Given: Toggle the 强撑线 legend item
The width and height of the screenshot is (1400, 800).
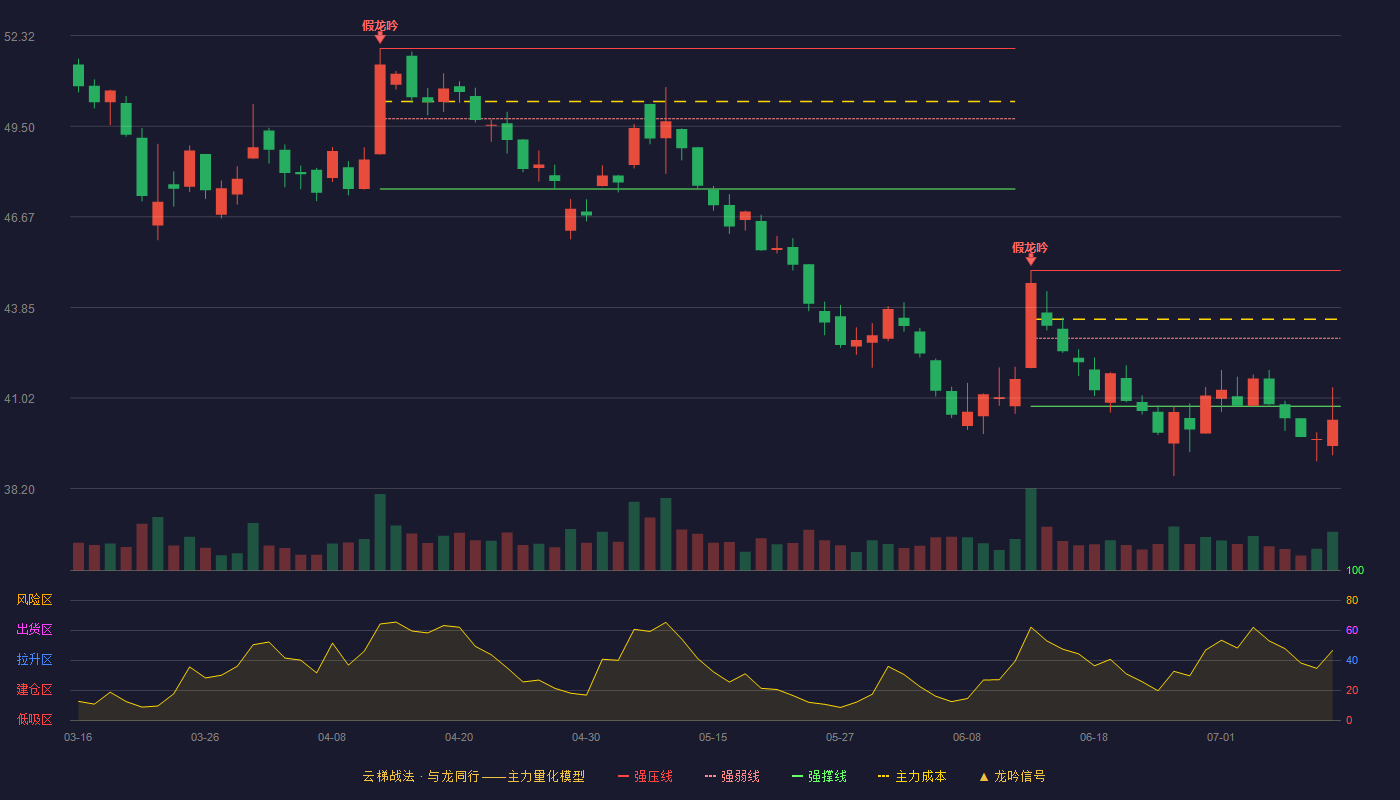Looking at the screenshot, I should tap(819, 776).
